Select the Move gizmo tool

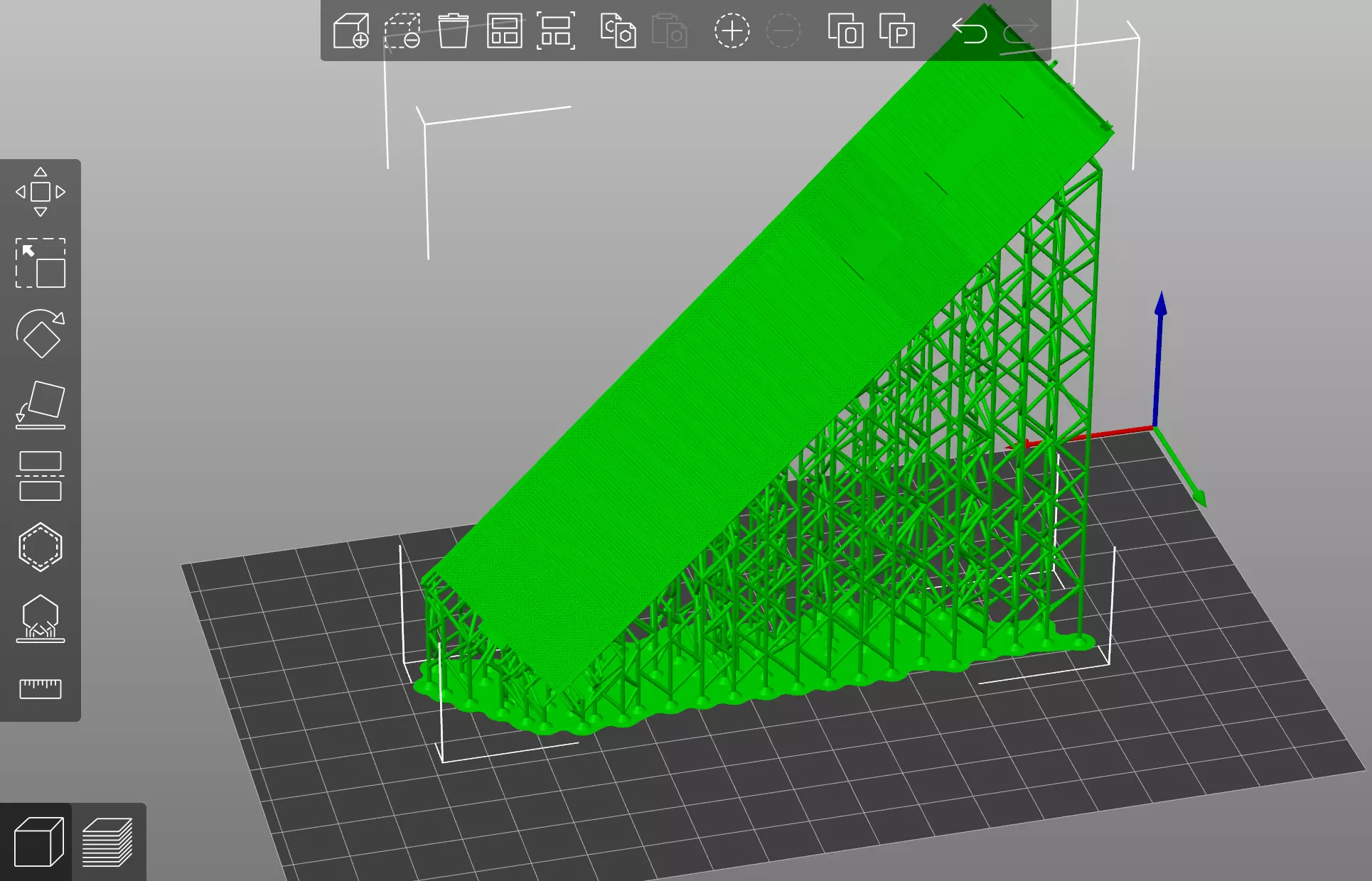(41, 192)
